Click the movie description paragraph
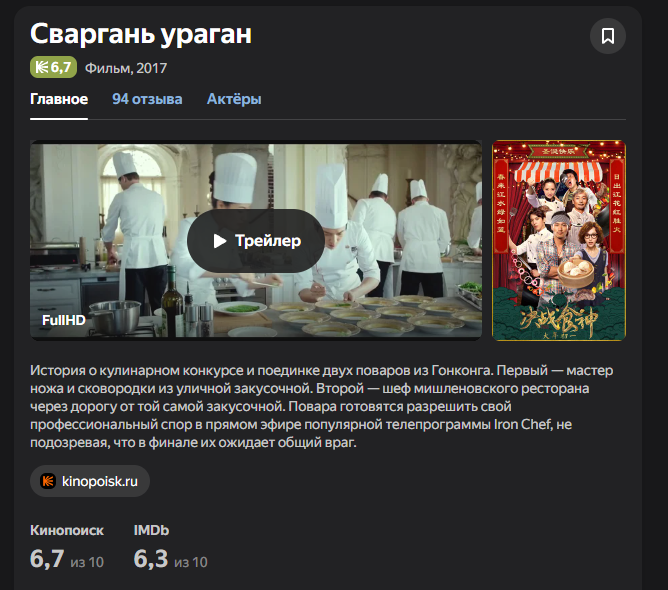 pyautogui.click(x=322, y=406)
